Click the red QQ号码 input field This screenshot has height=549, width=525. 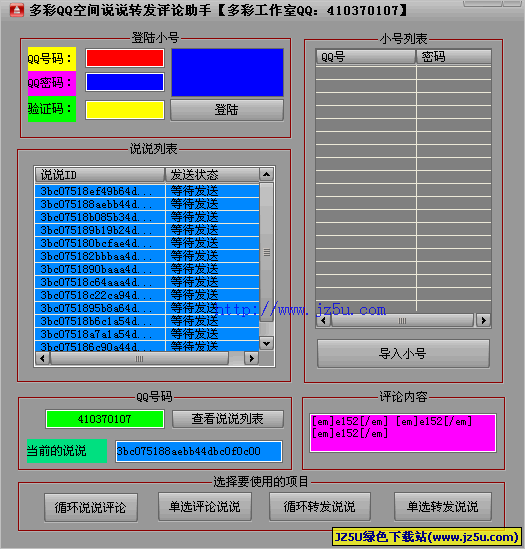pos(125,58)
